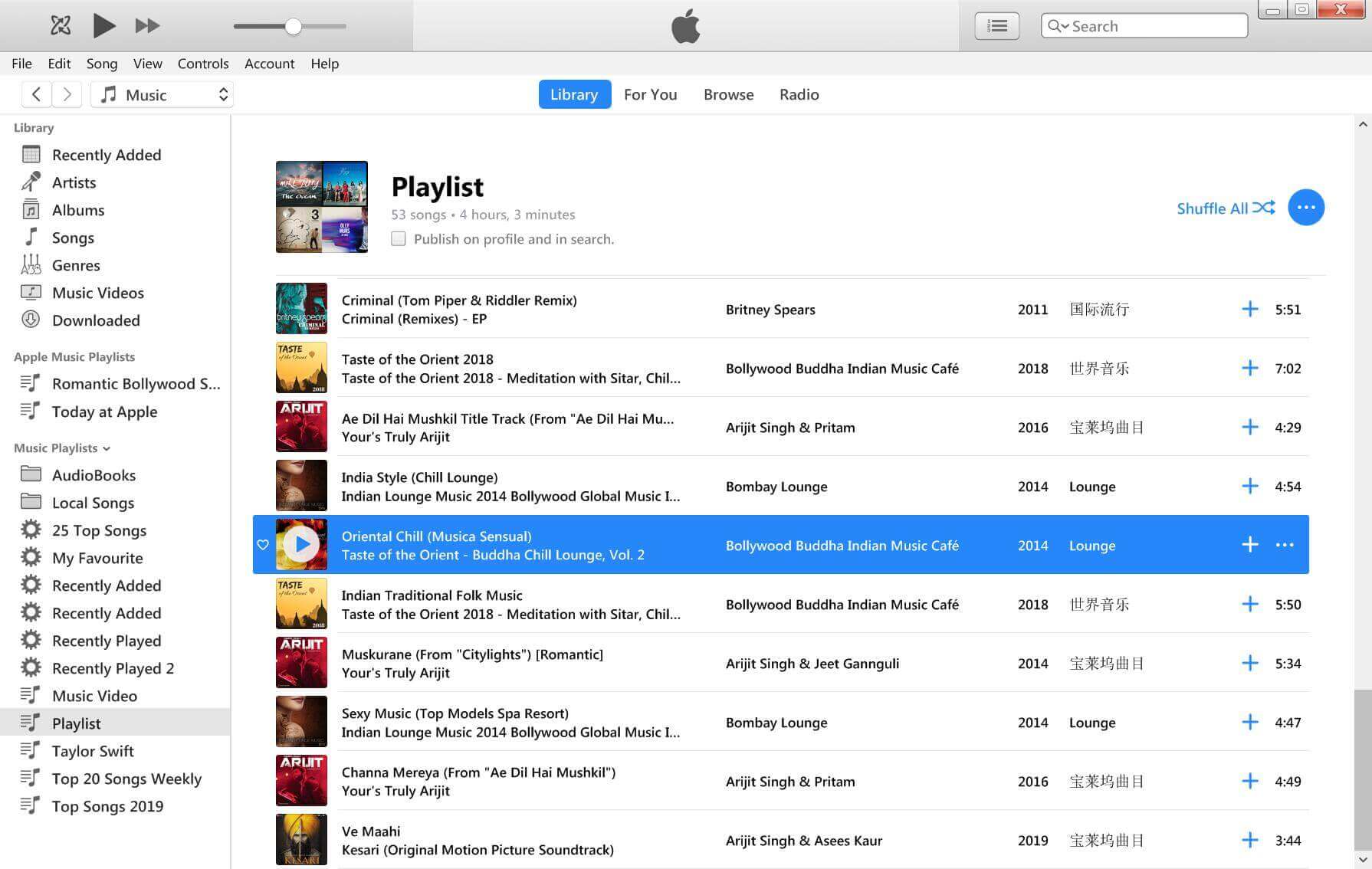1372x869 pixels.
Task: Switch to the Library tab
Action: click(x=574, y=94)
